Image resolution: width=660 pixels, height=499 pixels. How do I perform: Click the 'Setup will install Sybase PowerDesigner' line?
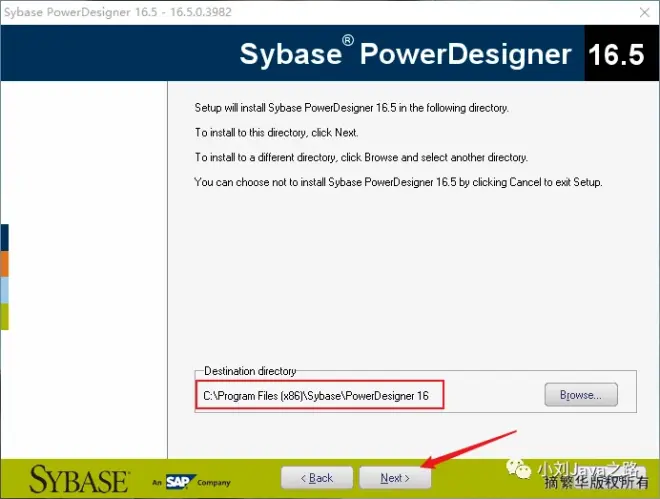click(x=351, y=108)
